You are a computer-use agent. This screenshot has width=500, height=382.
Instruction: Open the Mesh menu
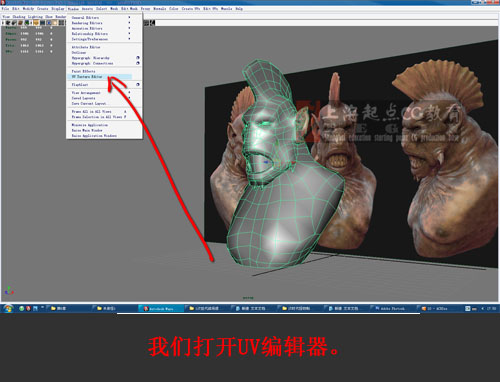tap(114, 9)
